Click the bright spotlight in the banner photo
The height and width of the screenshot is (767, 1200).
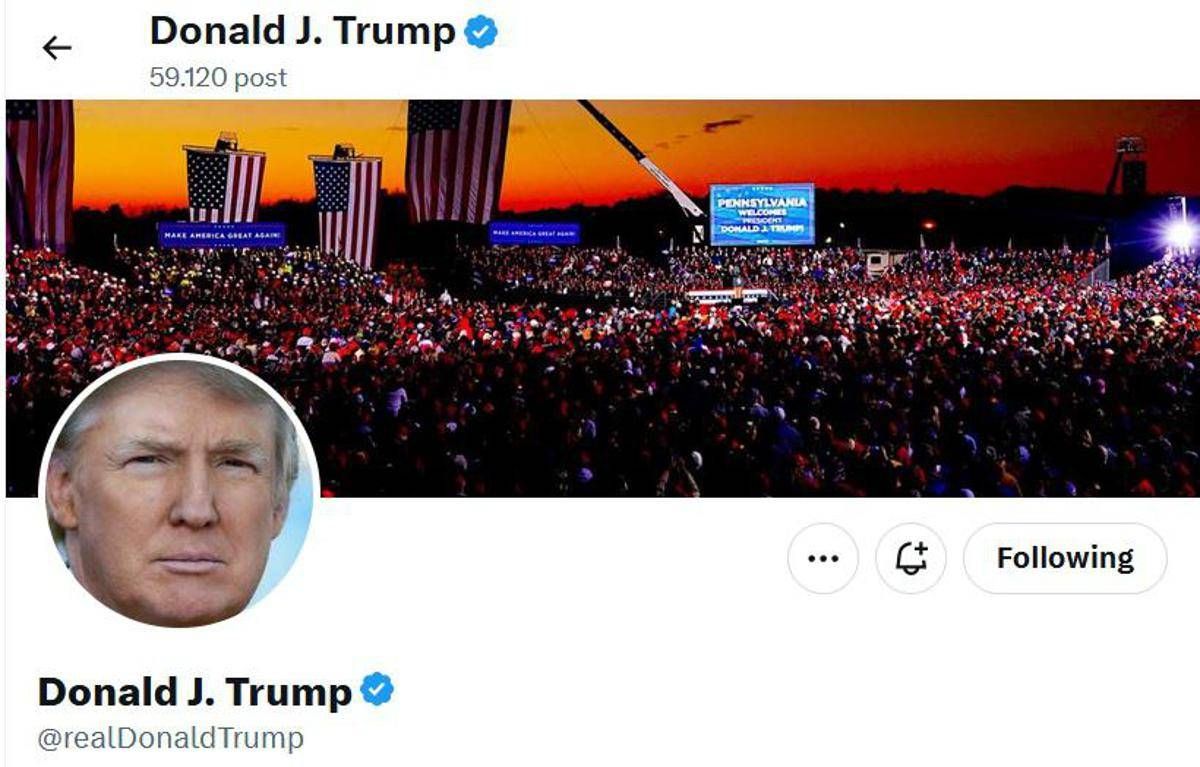click(1181, 235)
